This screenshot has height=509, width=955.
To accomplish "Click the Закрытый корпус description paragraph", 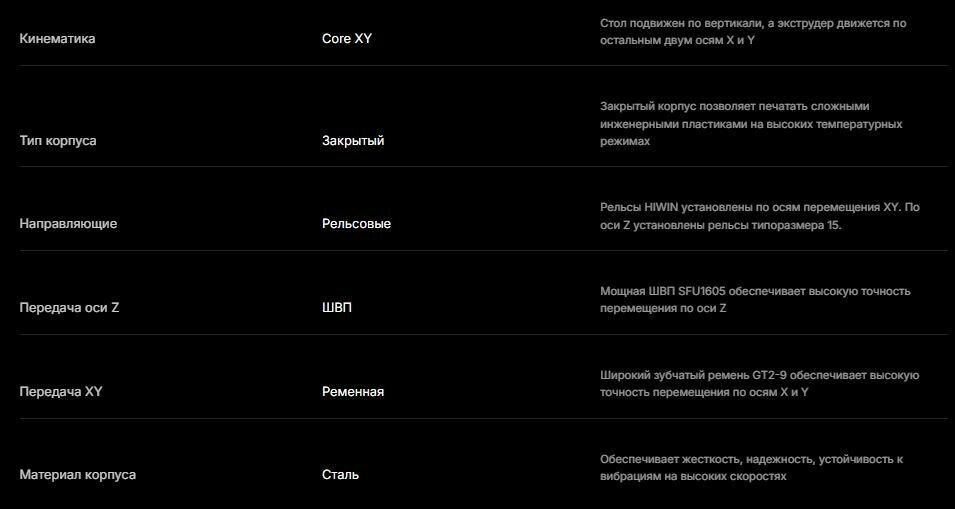I will tap(751, 124).
